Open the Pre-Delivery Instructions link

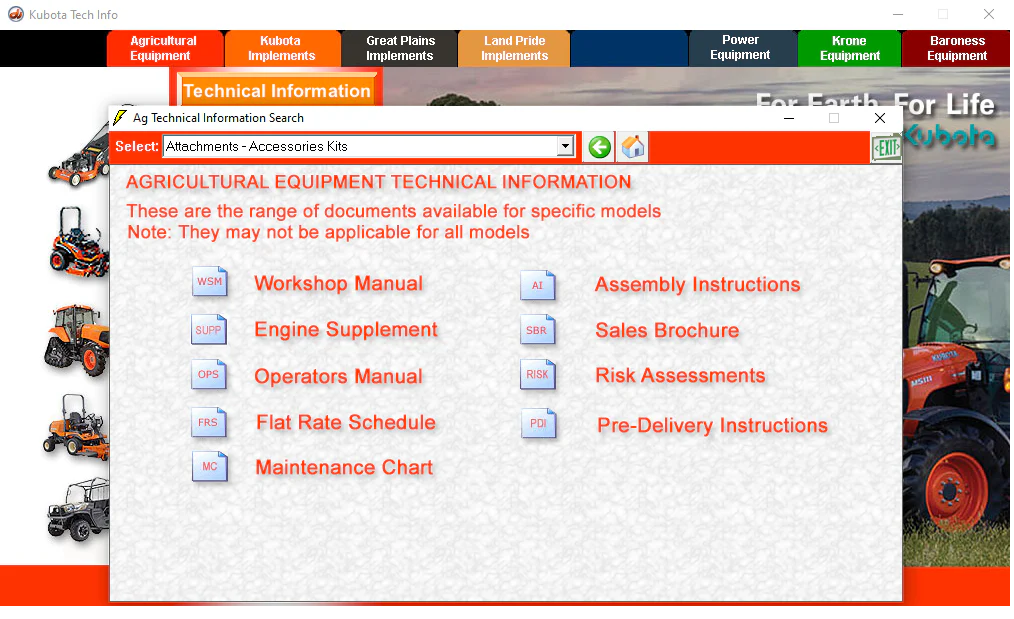click(712, 425)
